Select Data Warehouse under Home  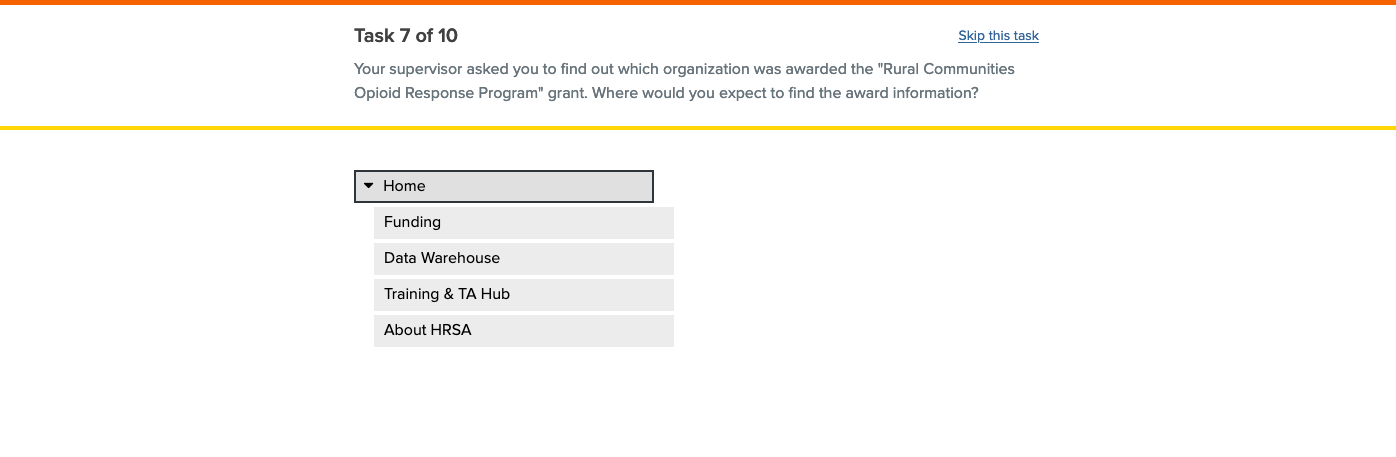click(x=442, y=258)
